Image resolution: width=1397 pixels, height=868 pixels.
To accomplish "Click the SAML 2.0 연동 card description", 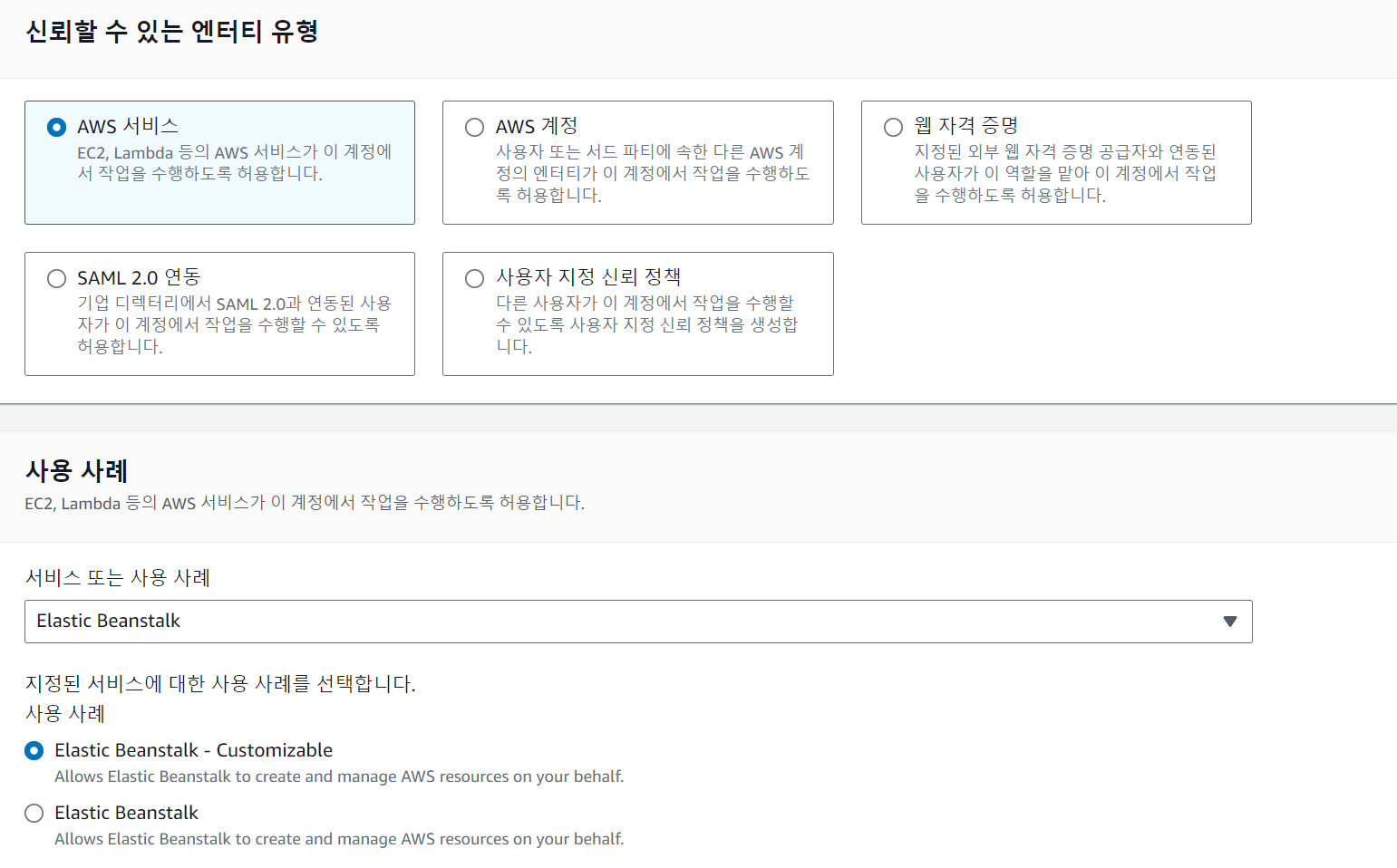I will click(x=235, y=325).
